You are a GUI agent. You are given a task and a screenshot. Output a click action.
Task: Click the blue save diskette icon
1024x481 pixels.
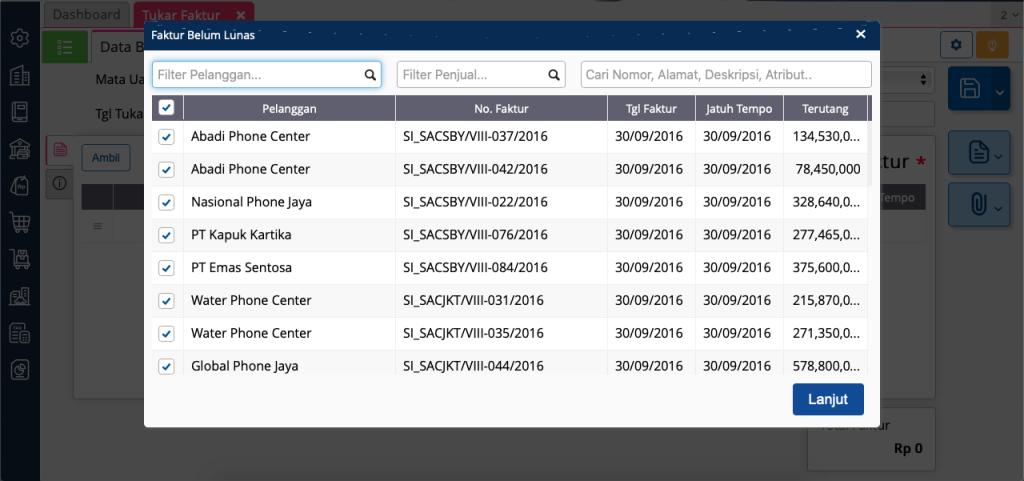969,90
